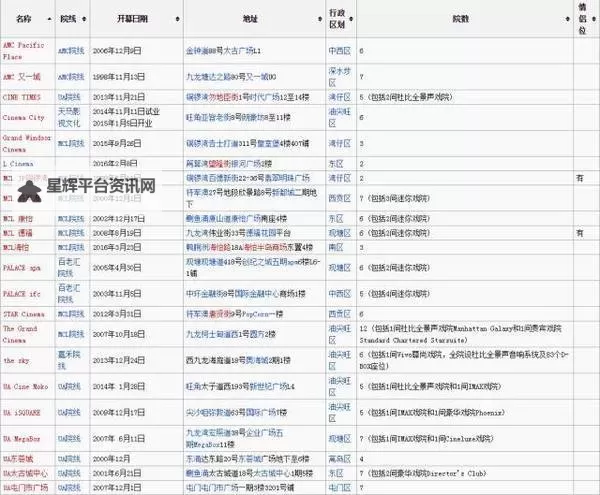Open the PALACE apm link
Viewport: 600px width, 495px height.
pyautogui.click(x=22, y=268)
